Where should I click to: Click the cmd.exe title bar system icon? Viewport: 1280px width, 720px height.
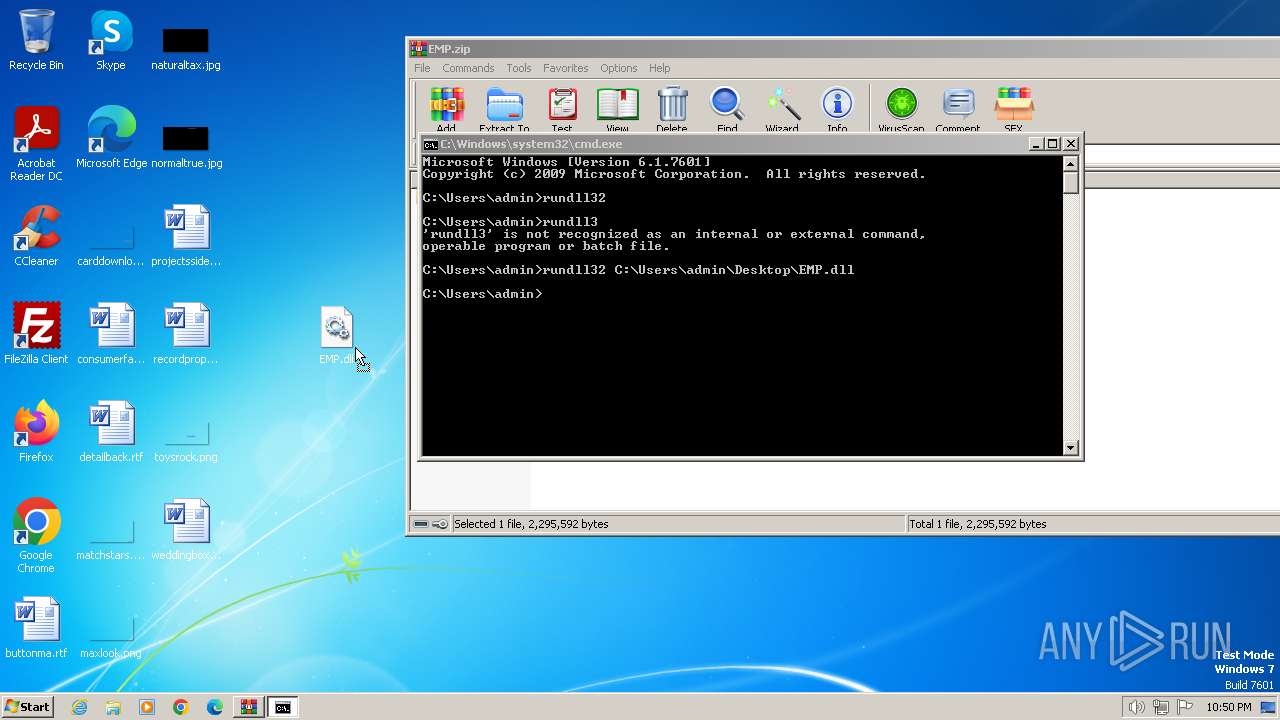click(x=430, y=144)
